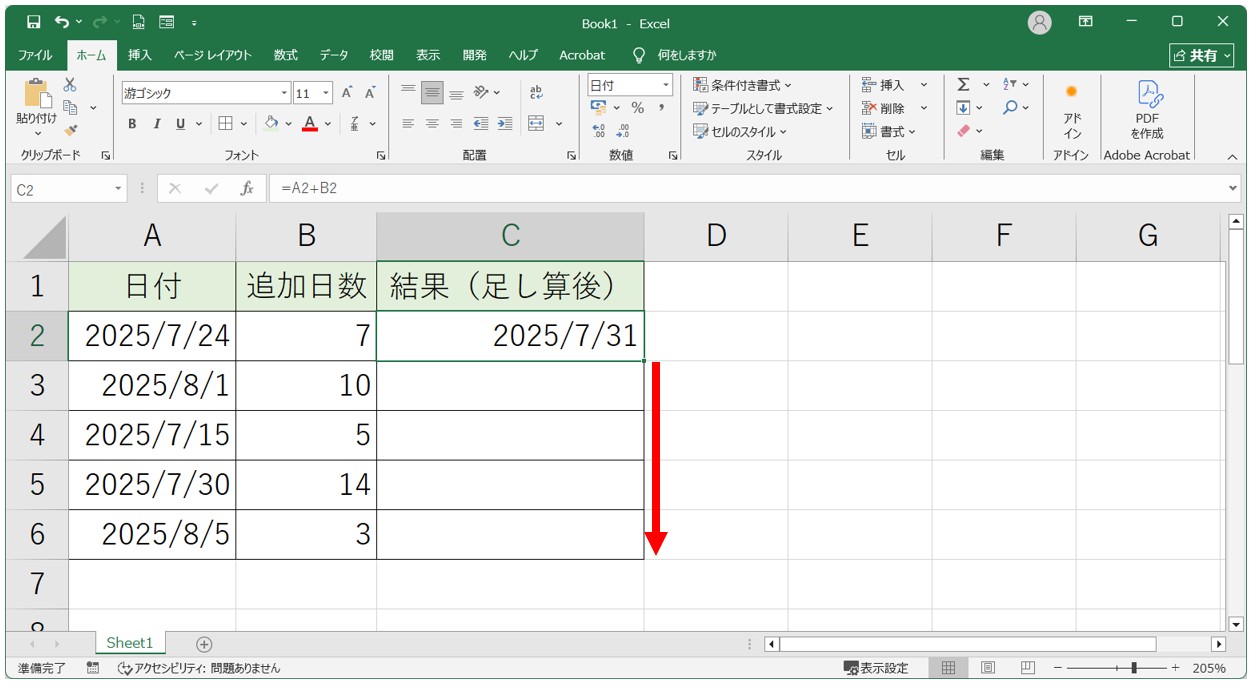Click 表示設定 in status bar
1254x686 pixels.
tap(876, 668)
